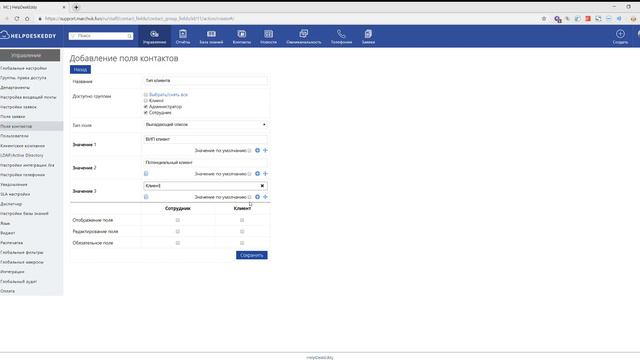The height and width of the screenshot is (360, 640).
Task: Click cross move icon for Значение 1
Action: click(265, 151)
